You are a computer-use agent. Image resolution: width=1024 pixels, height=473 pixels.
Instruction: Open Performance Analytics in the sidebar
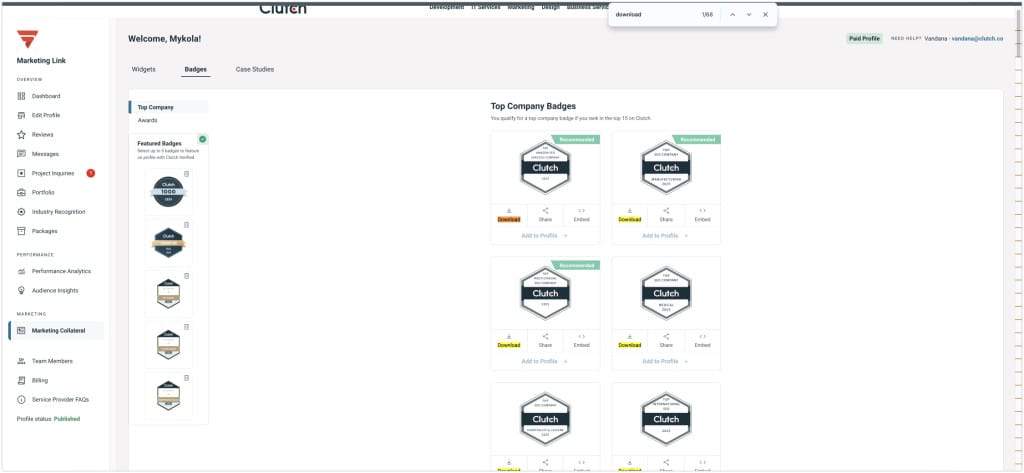tap(60, 271)
